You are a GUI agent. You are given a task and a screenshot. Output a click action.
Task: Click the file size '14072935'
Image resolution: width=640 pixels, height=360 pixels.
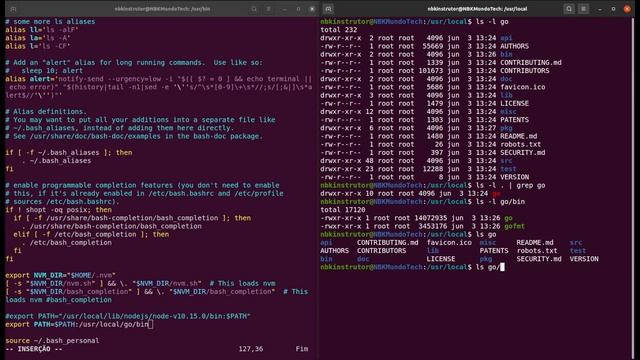click(x=431, y=218)
